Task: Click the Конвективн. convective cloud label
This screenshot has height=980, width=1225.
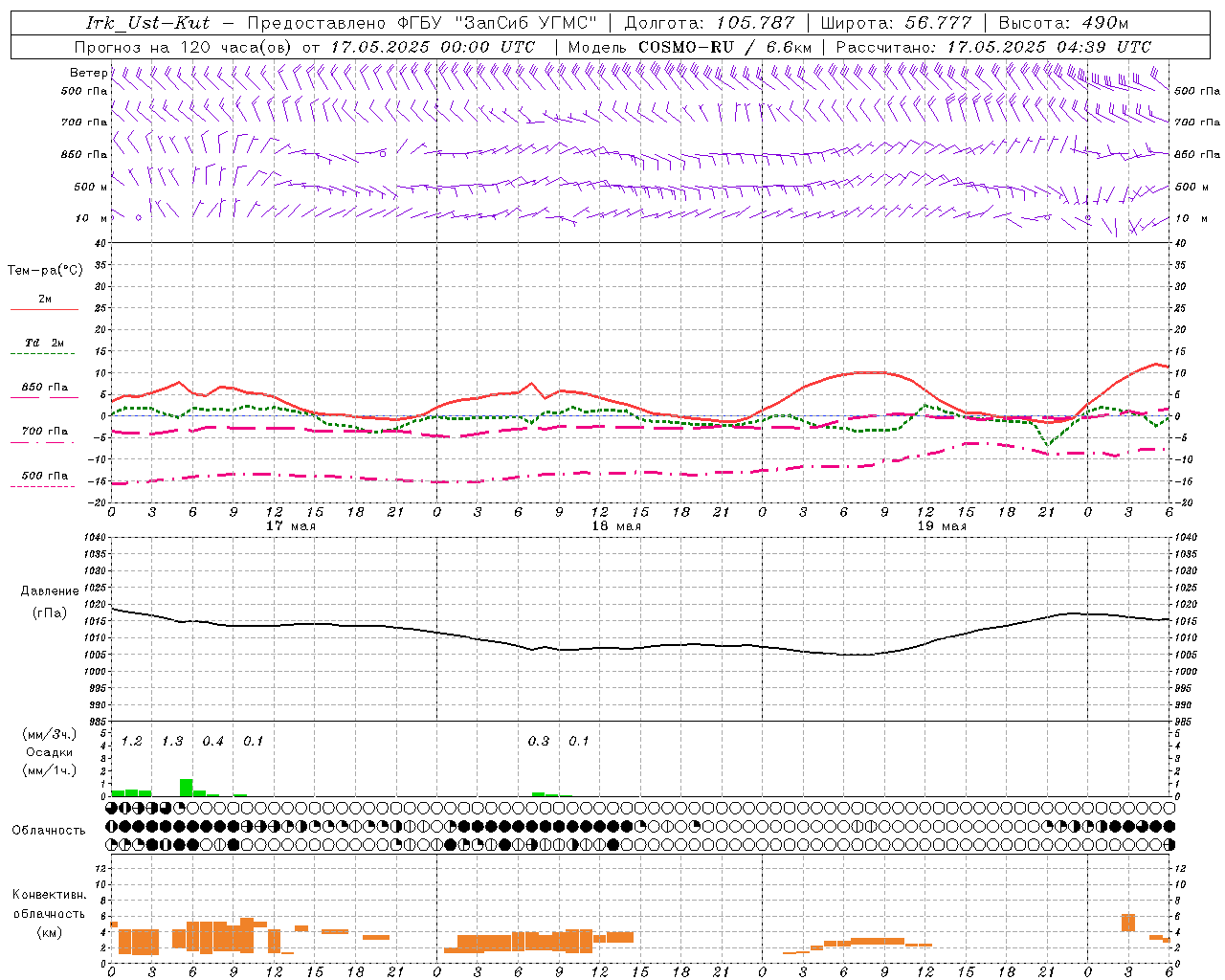Action: point(49,895)
